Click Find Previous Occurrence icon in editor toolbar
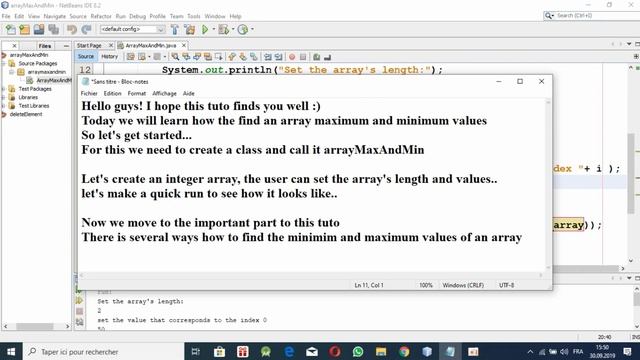 (186, 57)
